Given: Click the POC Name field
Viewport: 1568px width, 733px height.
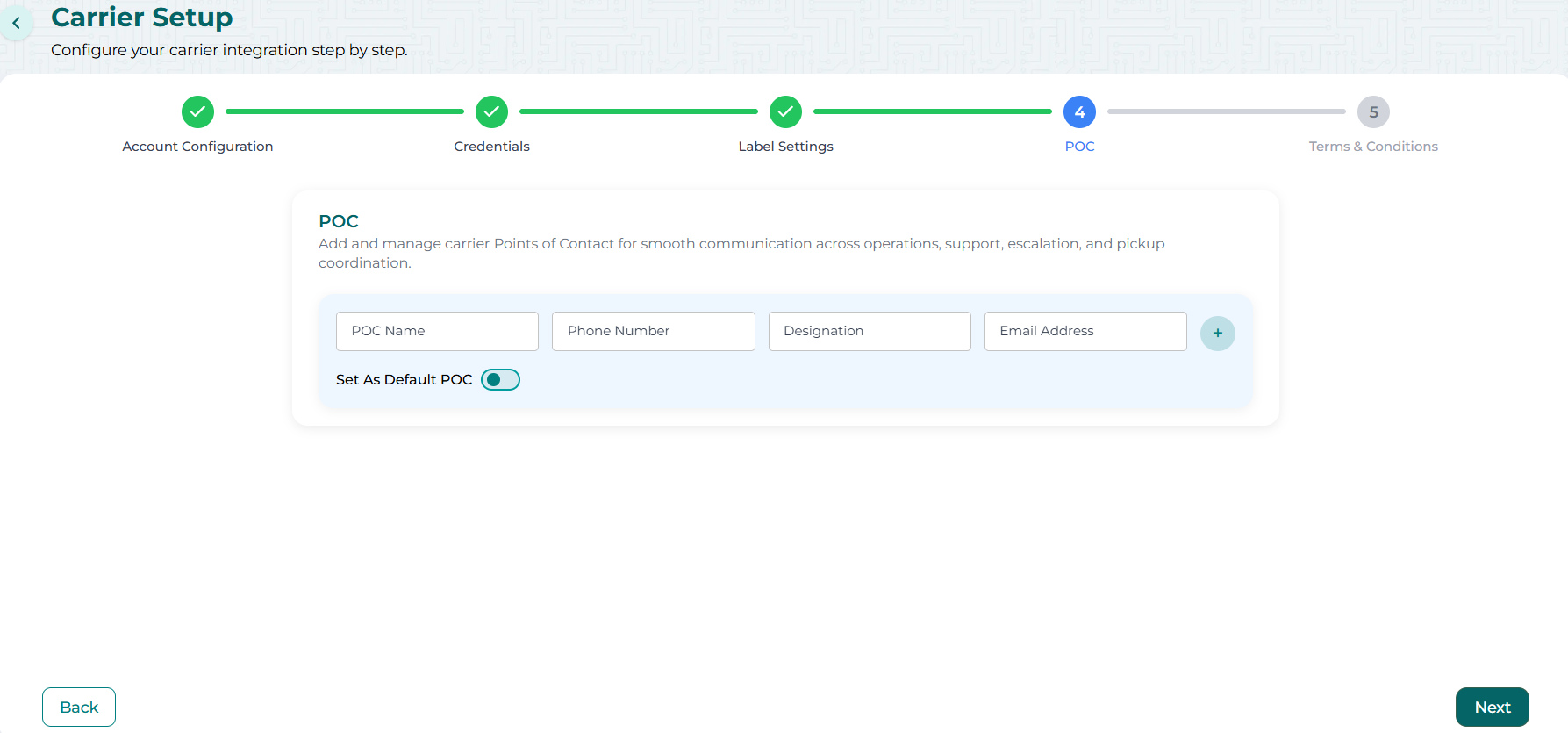Looking at the screenshot, I should tap(437, 331).
